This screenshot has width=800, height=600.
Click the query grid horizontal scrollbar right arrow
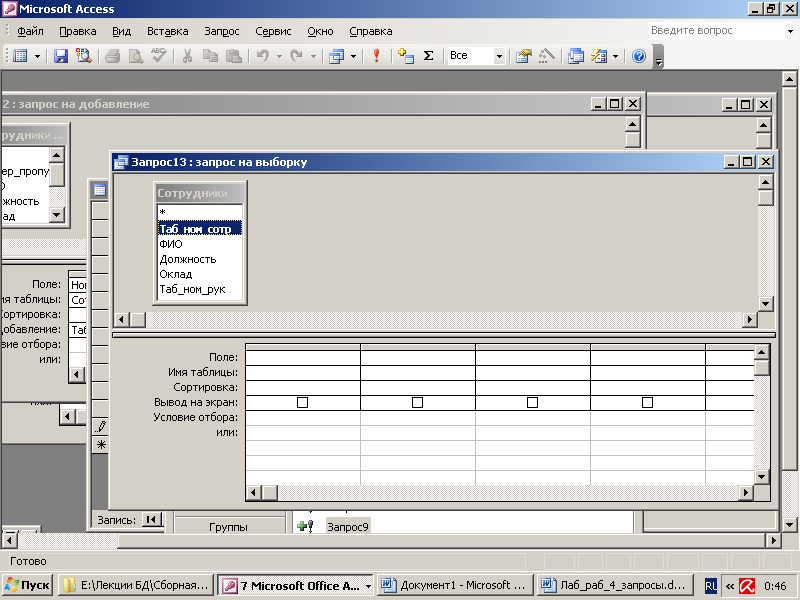point(745,493)
